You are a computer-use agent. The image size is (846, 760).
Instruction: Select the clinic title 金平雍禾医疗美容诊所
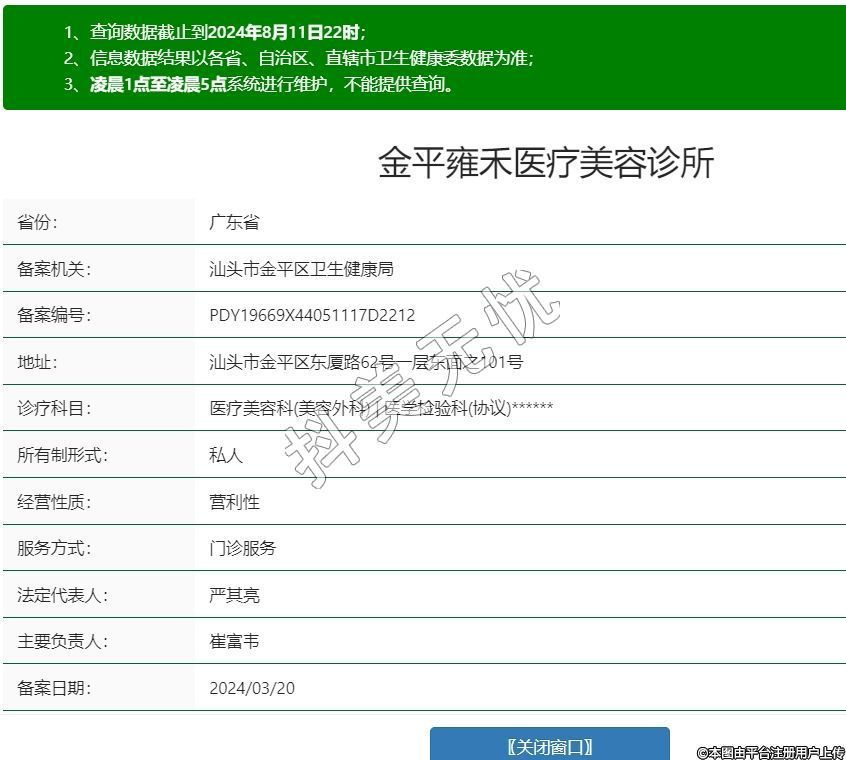546,163
